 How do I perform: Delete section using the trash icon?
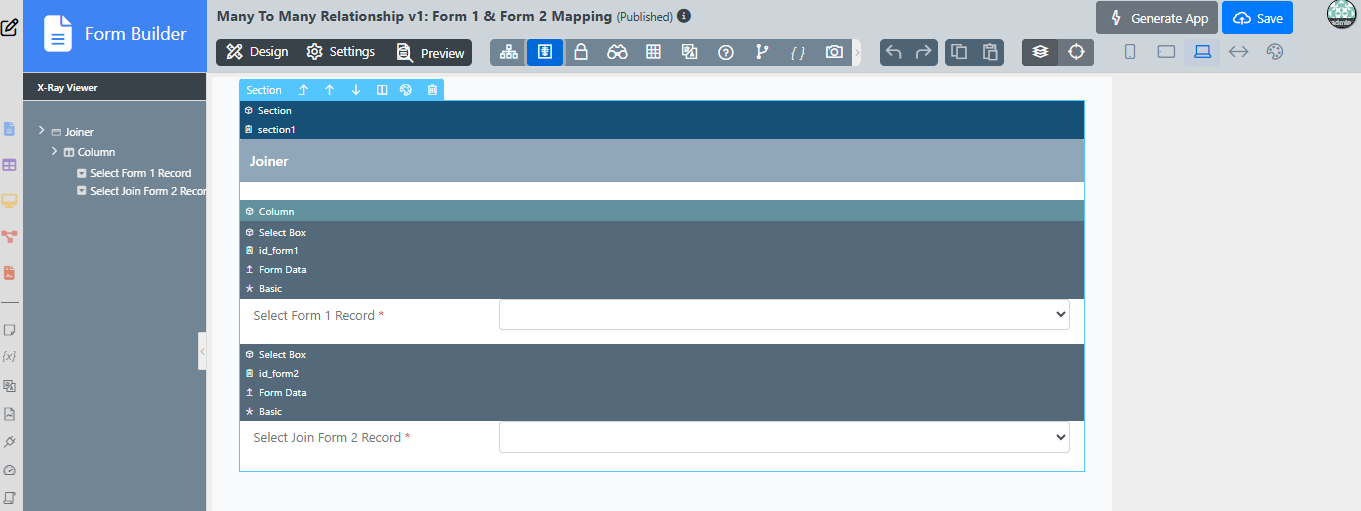click(432, 90)
